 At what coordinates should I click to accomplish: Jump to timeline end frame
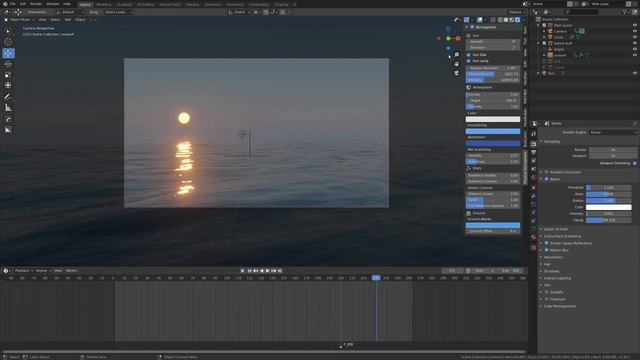(280, 271)
